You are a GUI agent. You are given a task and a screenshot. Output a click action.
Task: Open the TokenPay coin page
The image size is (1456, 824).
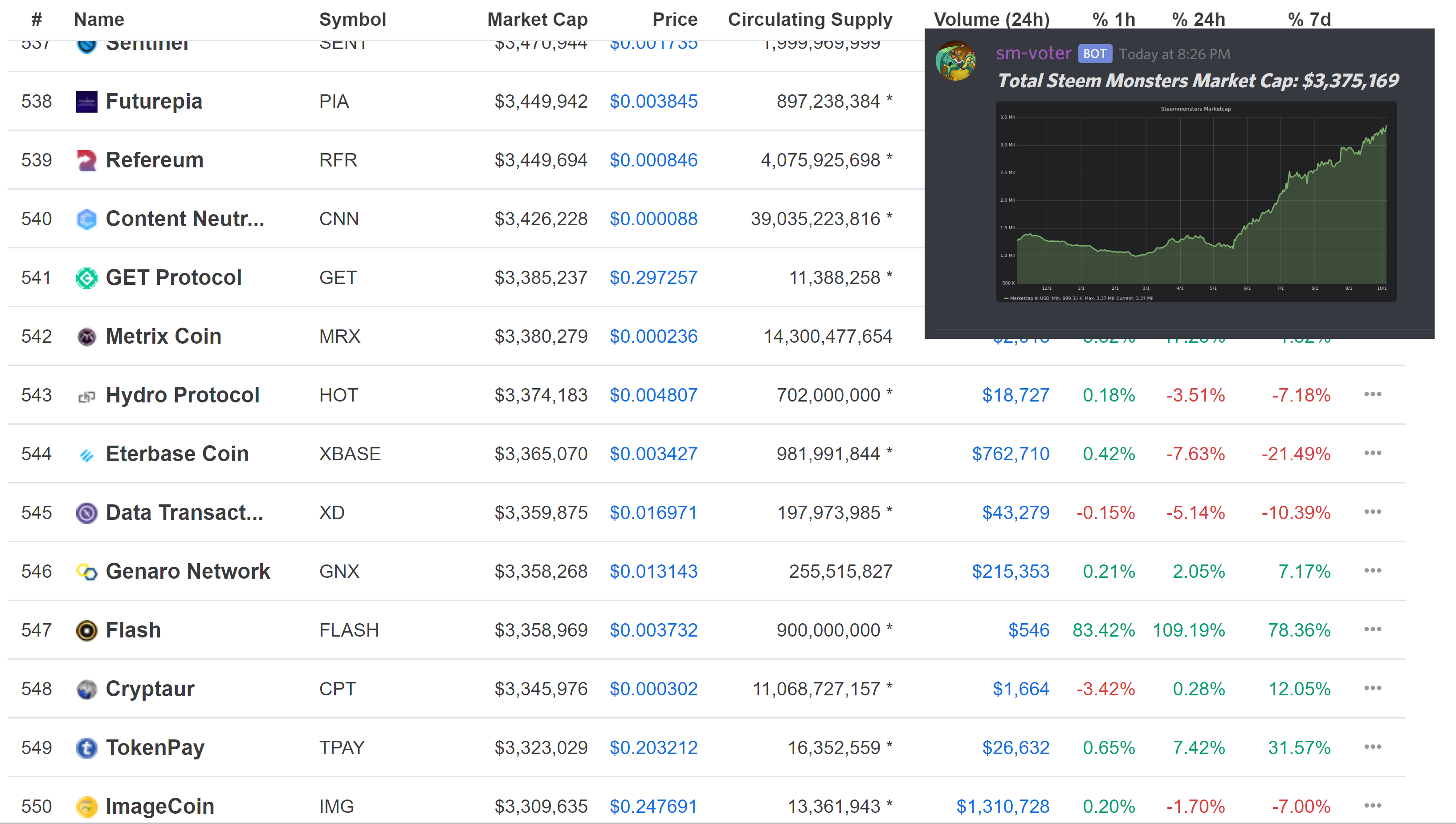tap(155, 748)
